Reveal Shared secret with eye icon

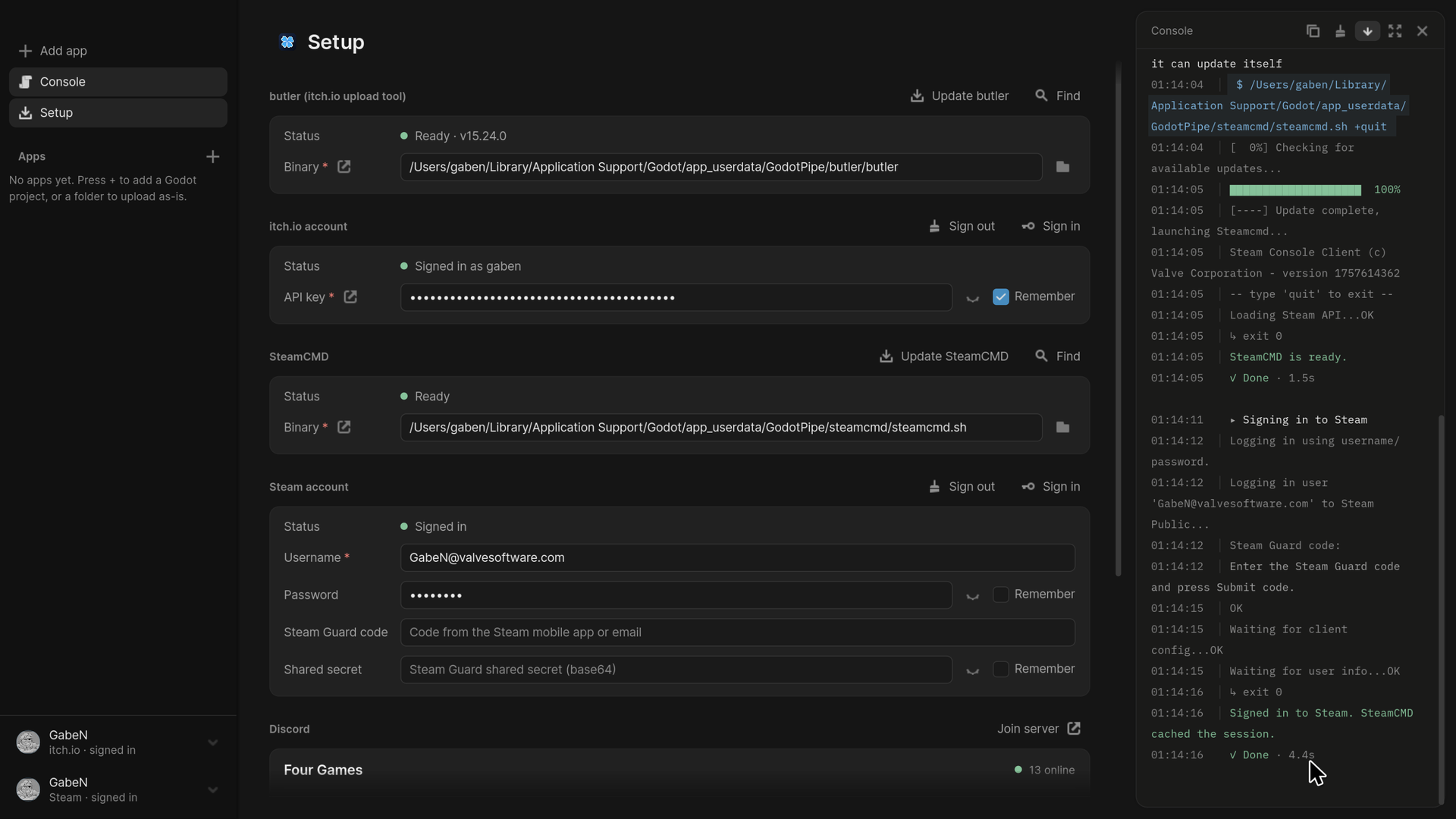pos(972,670)
